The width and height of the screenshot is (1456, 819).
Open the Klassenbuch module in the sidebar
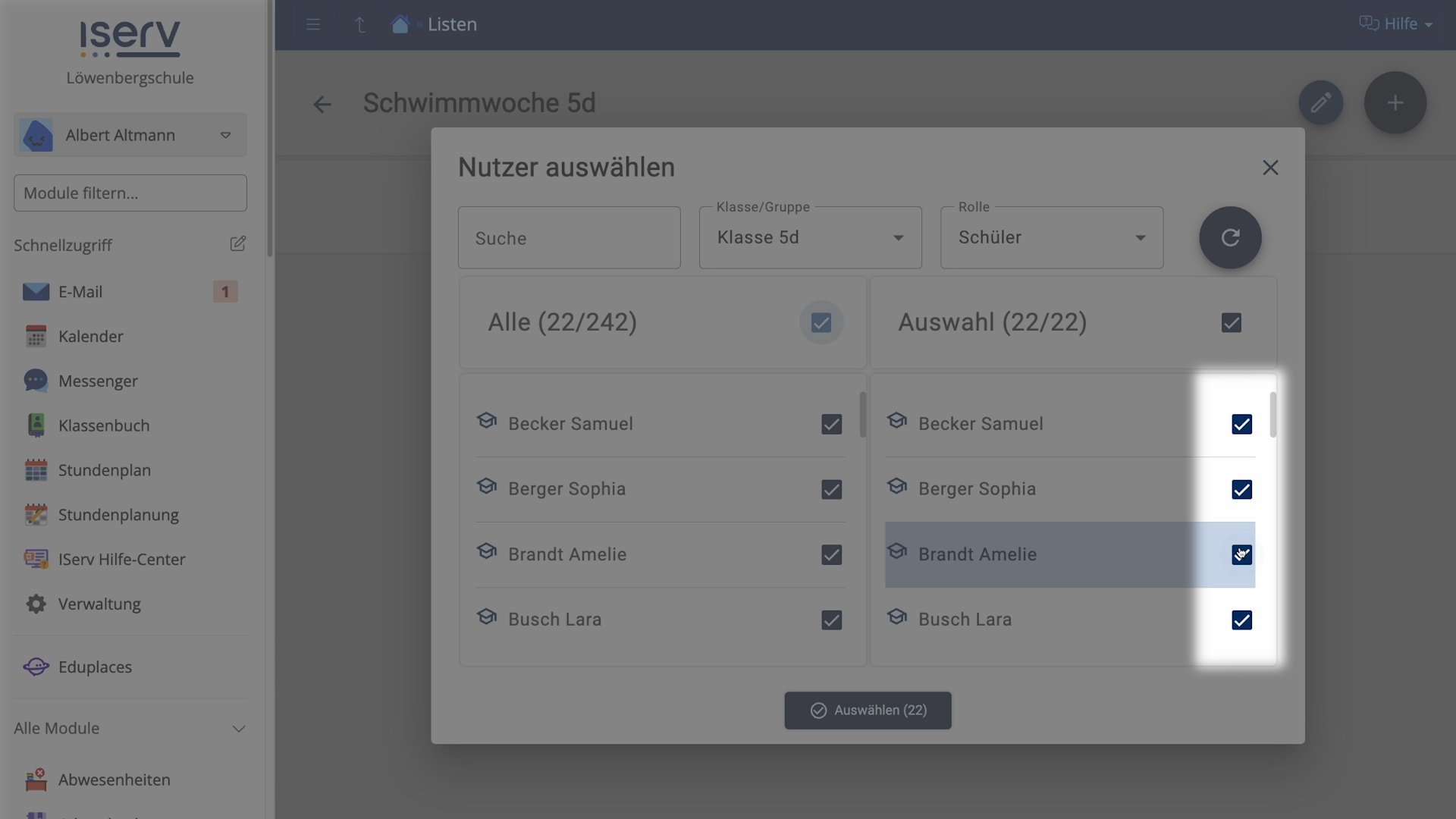pyautogui.click(x=104, y=425)
